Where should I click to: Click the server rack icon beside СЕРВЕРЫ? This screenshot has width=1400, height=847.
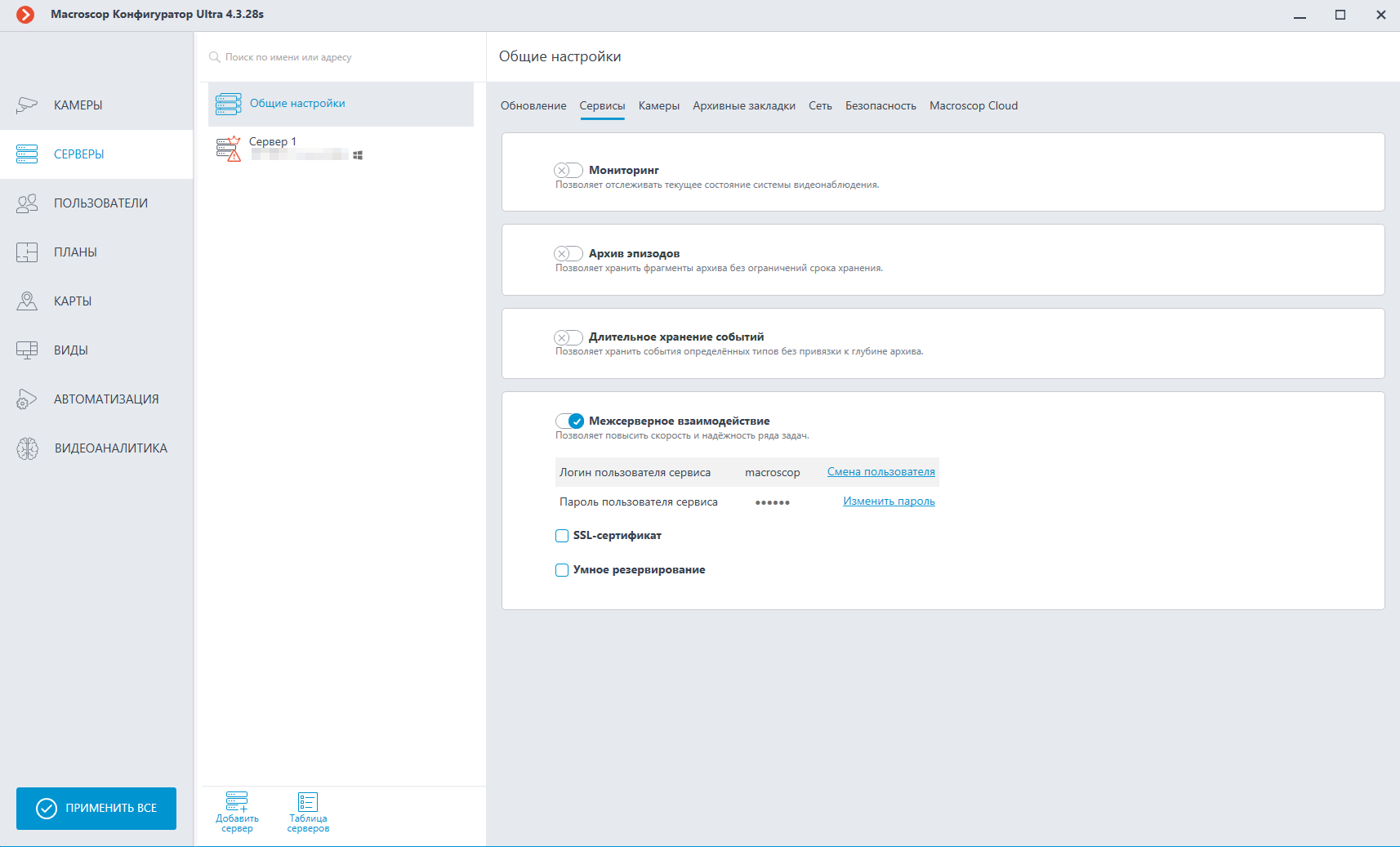point(27,154)
